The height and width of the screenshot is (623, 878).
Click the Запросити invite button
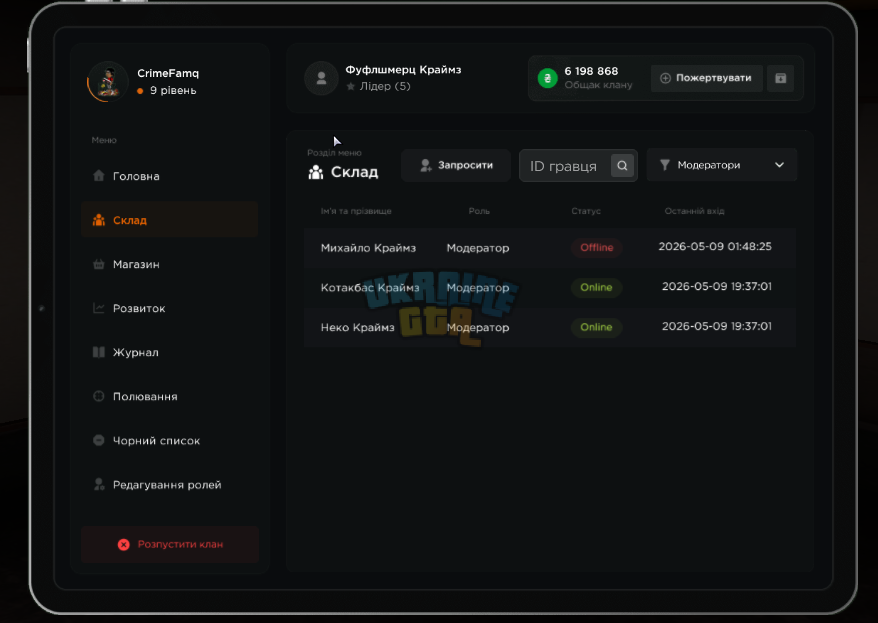pos(456,165)
